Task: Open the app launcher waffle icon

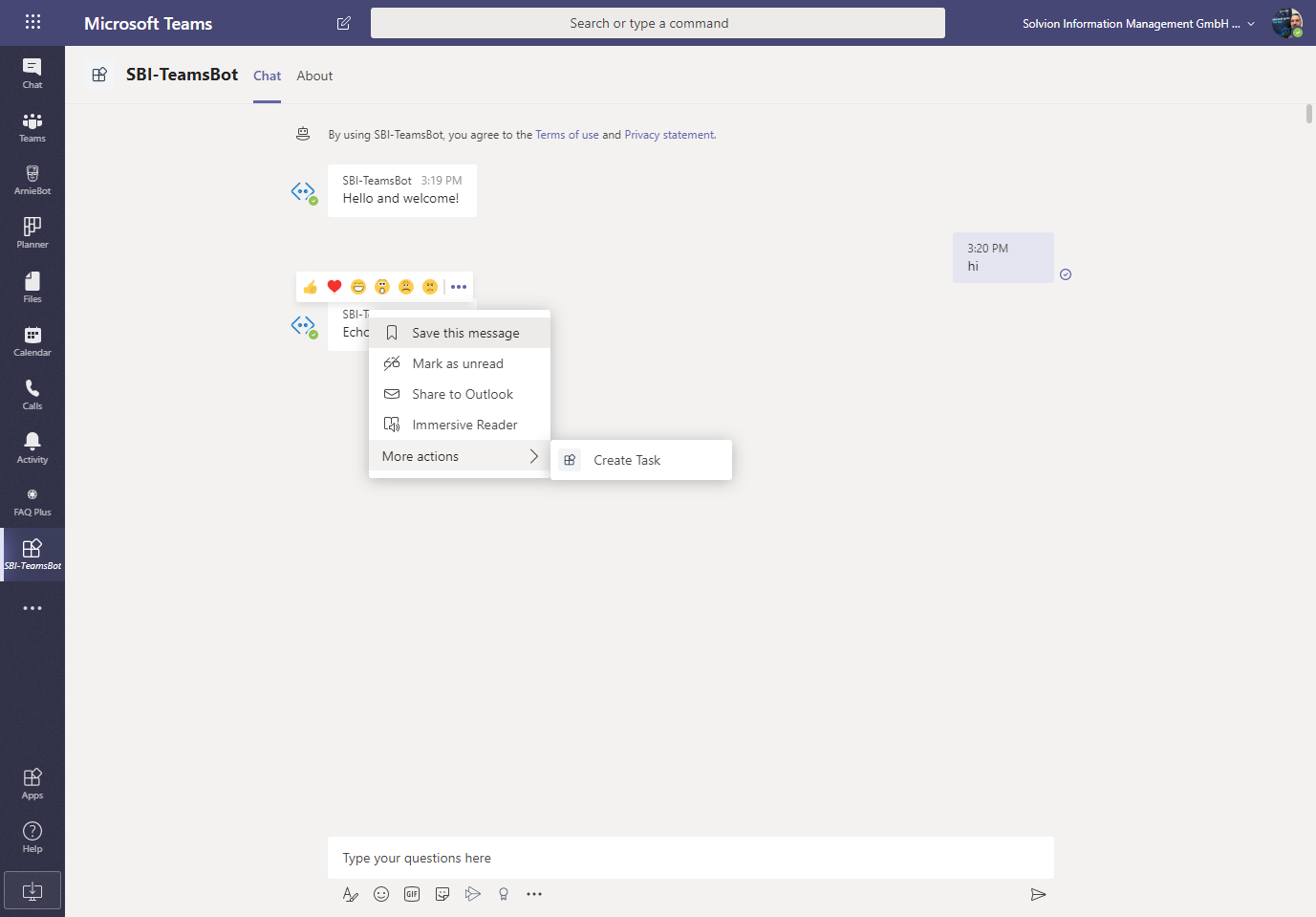Action: click(x=32, y=22)
